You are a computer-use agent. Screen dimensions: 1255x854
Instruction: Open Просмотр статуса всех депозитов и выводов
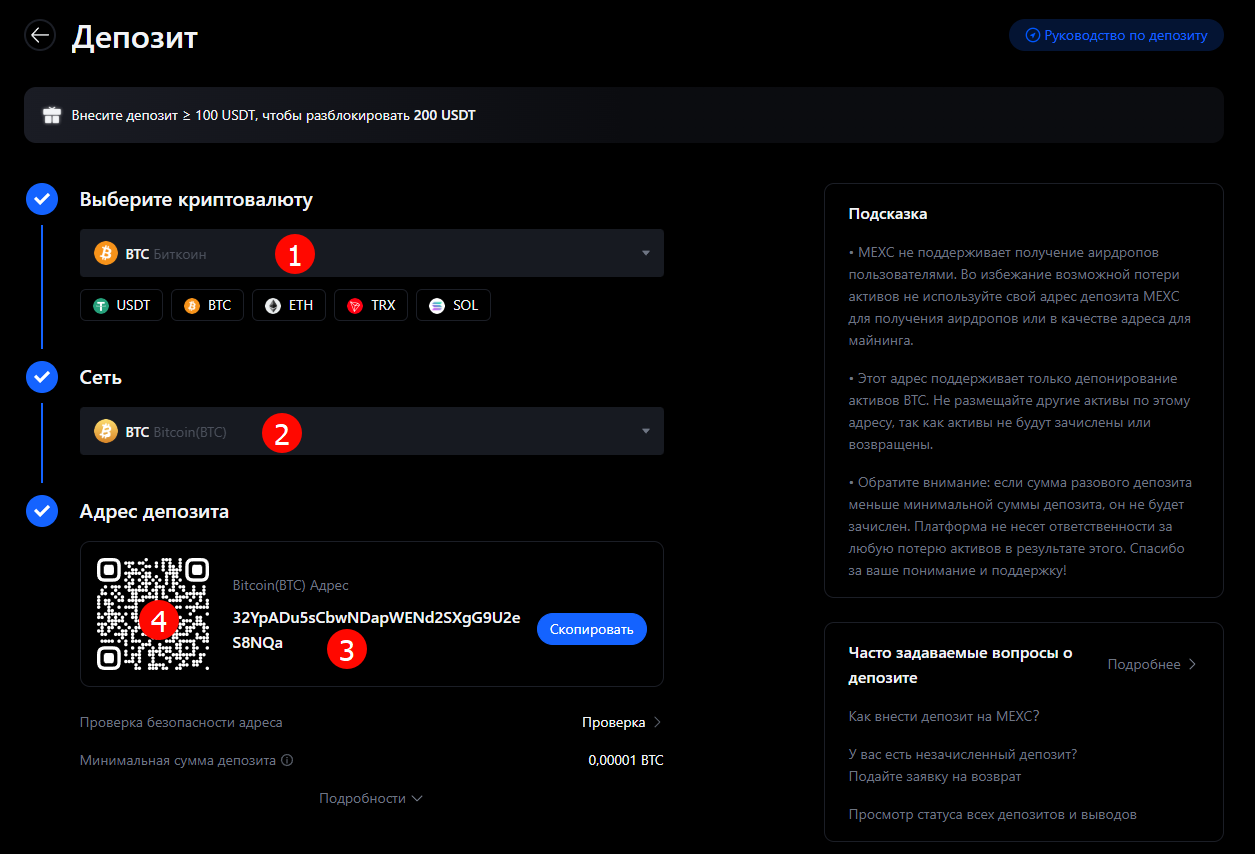coord(993,814)
